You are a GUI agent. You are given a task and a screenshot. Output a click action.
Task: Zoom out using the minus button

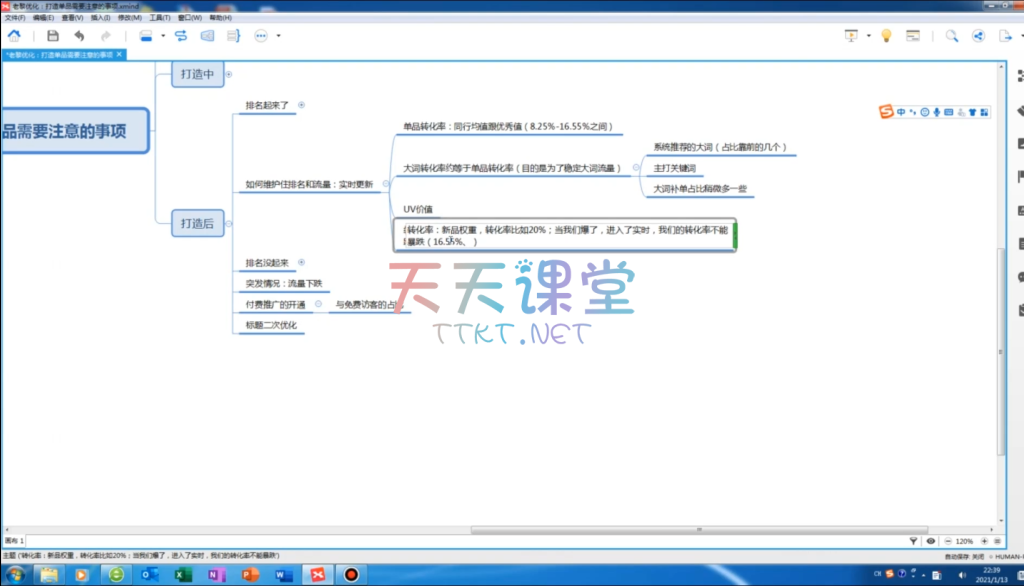(x=945, y=541)
